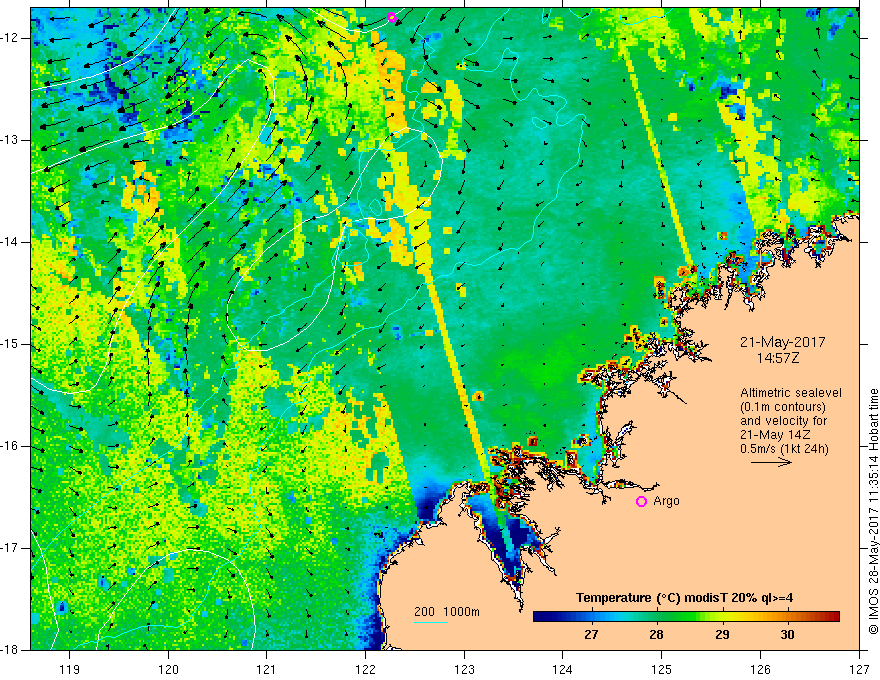Click the magenta Argo legend circle marker

coord(641,501)
